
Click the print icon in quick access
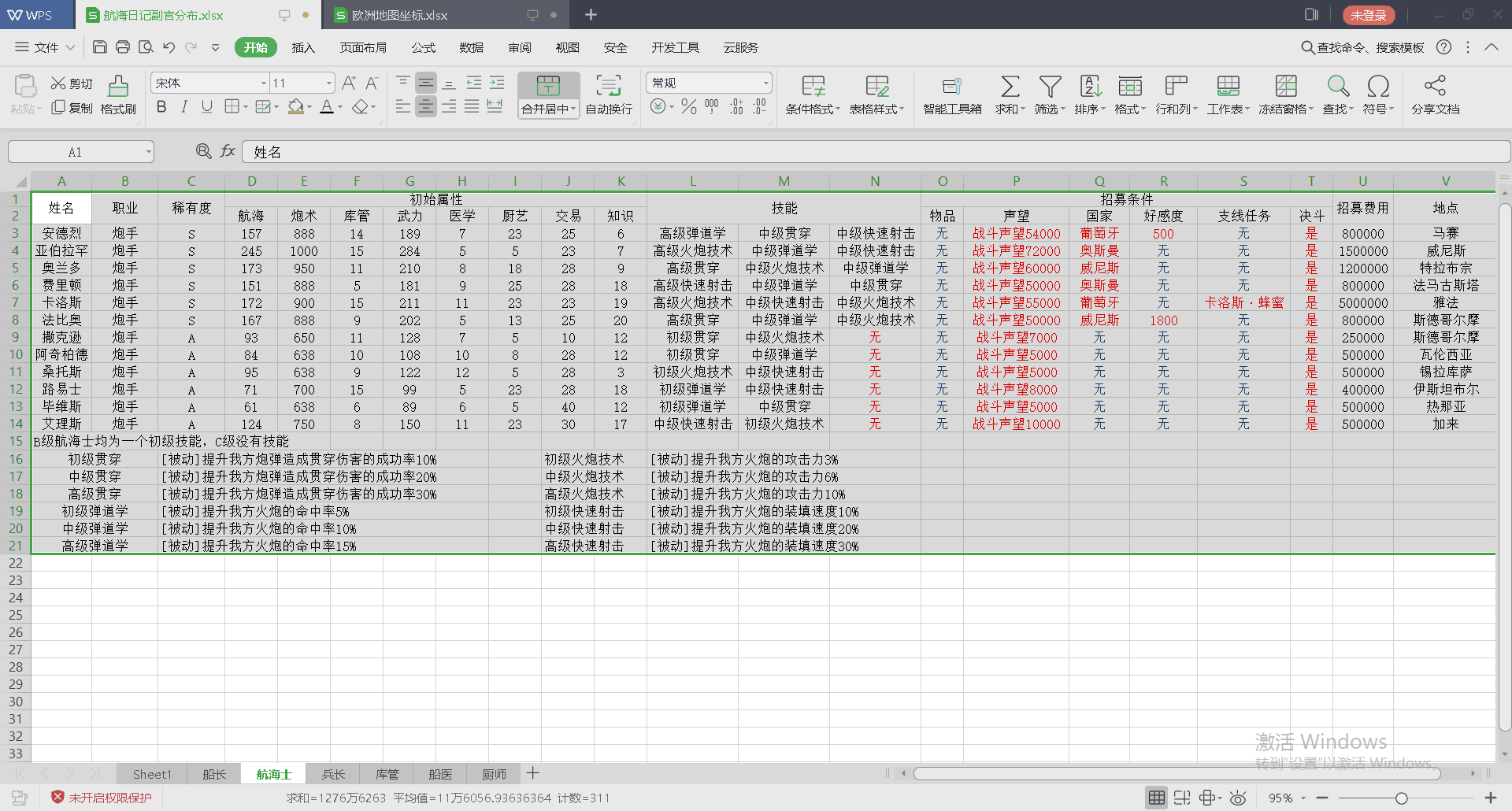coord(123,47)
